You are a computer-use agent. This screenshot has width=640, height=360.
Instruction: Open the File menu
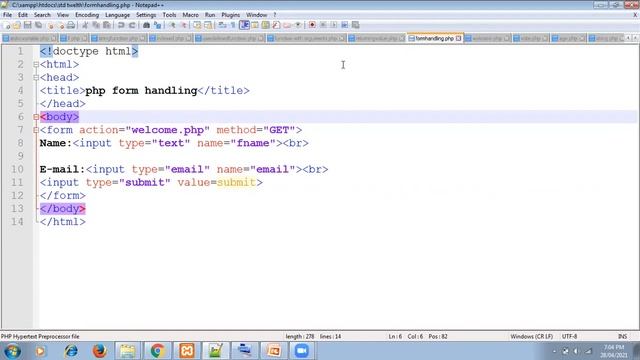7,15
